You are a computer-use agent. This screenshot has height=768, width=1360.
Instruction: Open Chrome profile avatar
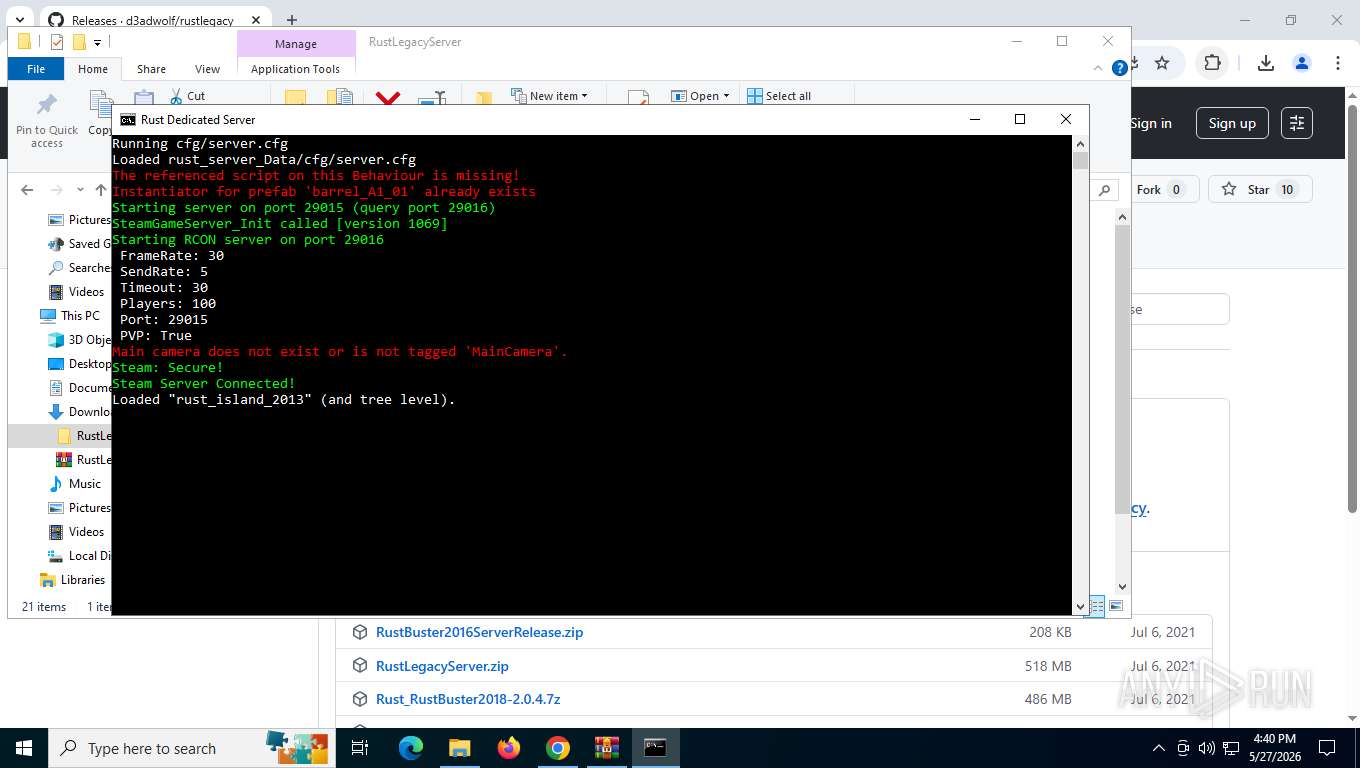pos(1302,63)
